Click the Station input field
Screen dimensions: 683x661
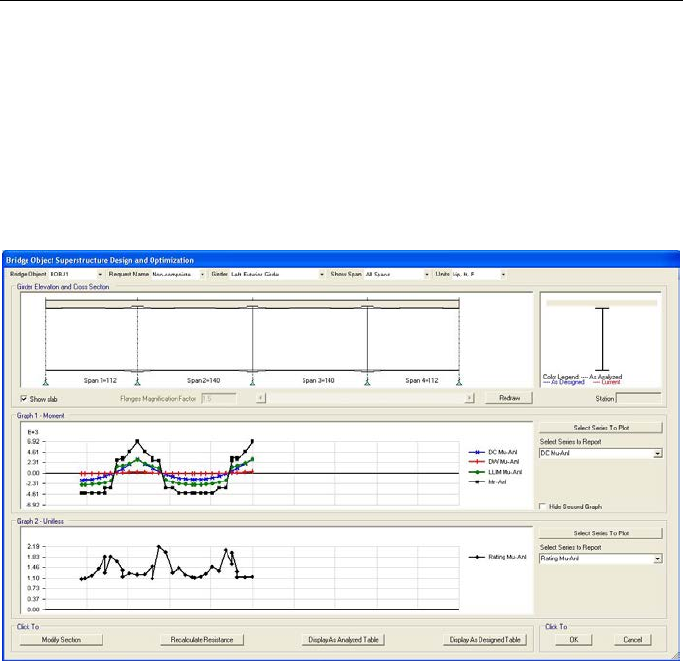point(639,398)
